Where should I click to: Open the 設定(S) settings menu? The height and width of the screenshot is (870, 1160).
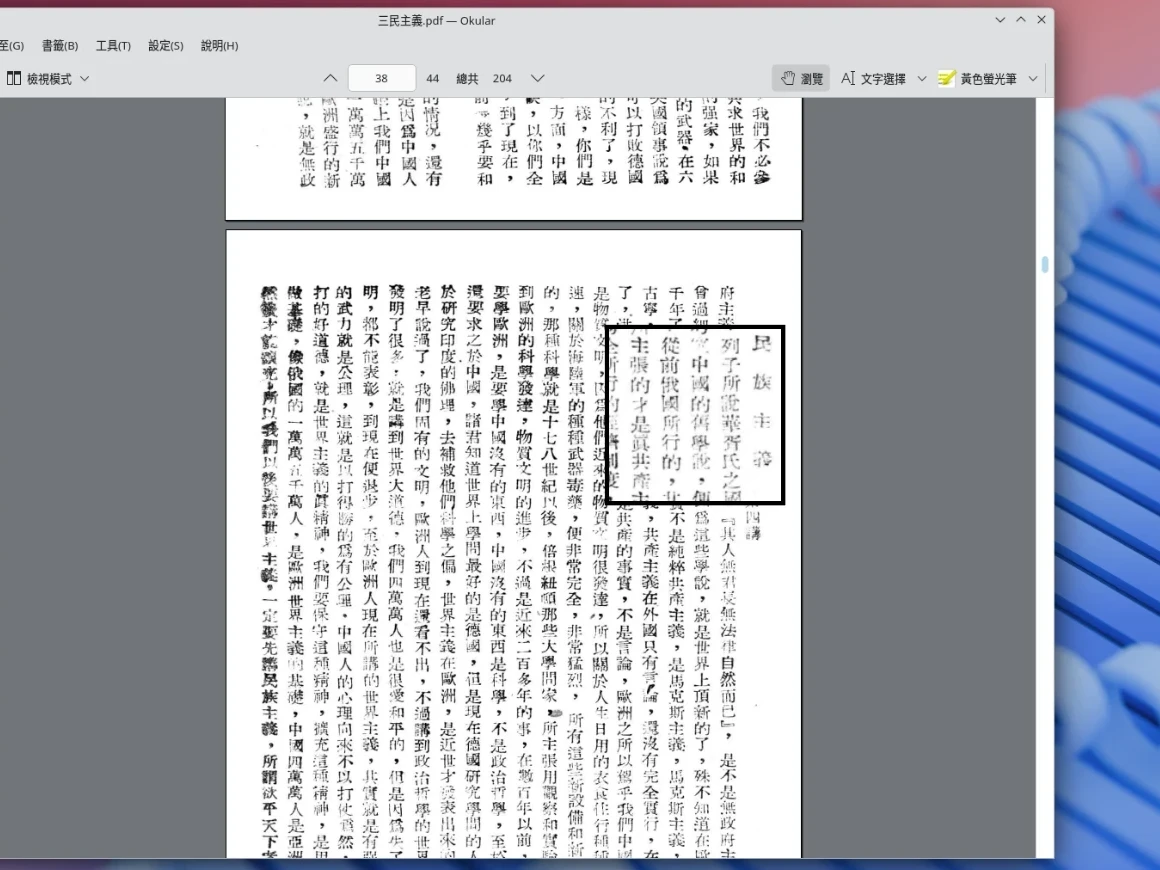click(165, 45)
